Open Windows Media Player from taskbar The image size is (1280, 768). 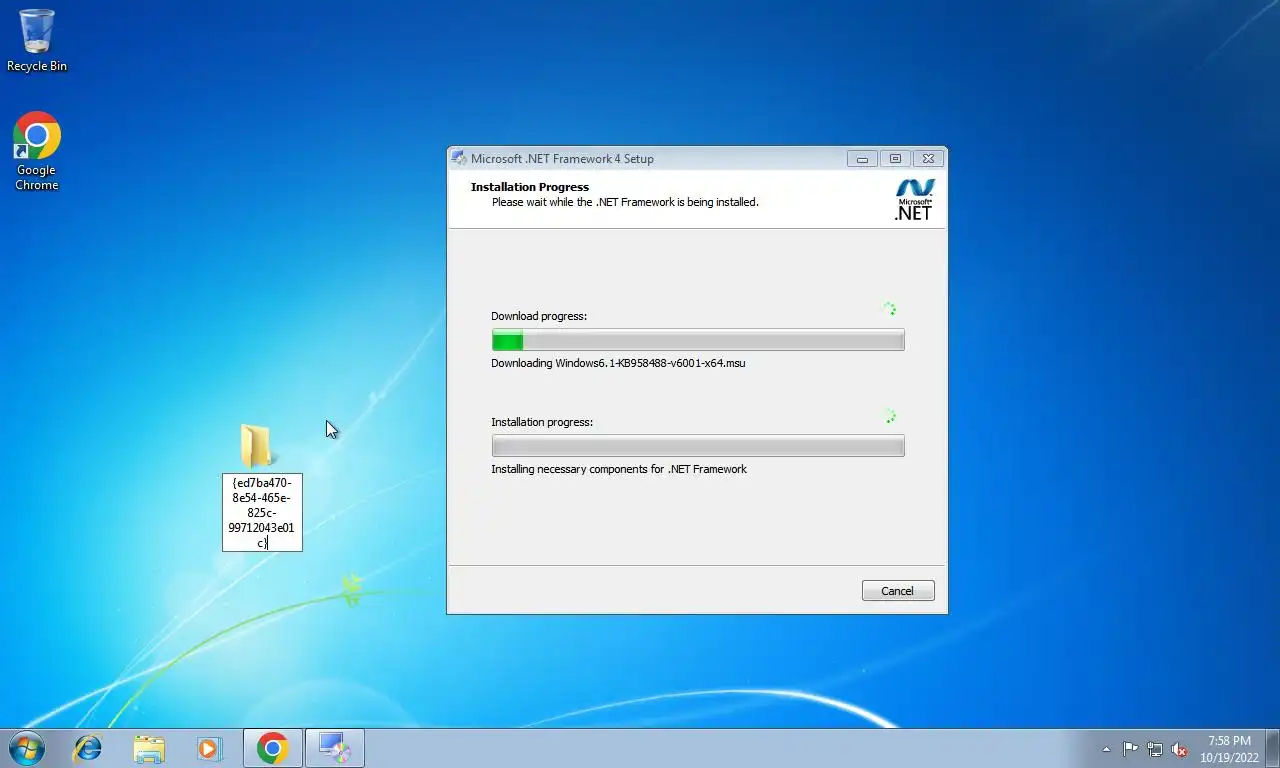209,748
